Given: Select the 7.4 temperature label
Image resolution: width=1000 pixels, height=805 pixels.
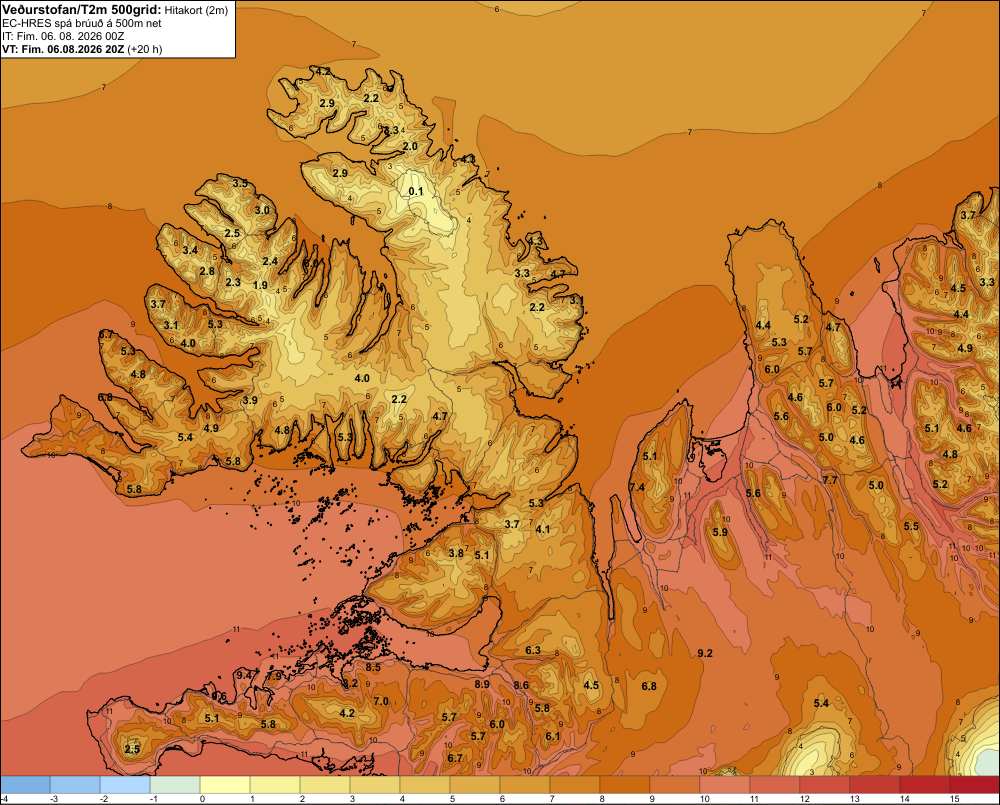Looking at the screenshot, I should (x=637, y=487).
